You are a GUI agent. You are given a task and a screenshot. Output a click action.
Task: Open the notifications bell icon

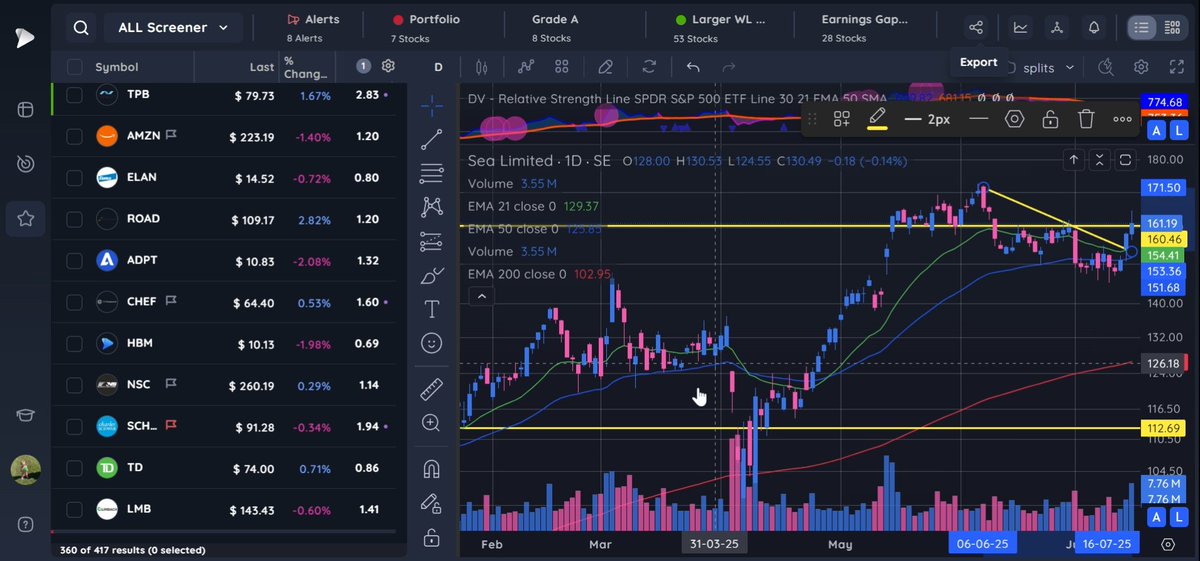click(1094, 28)
